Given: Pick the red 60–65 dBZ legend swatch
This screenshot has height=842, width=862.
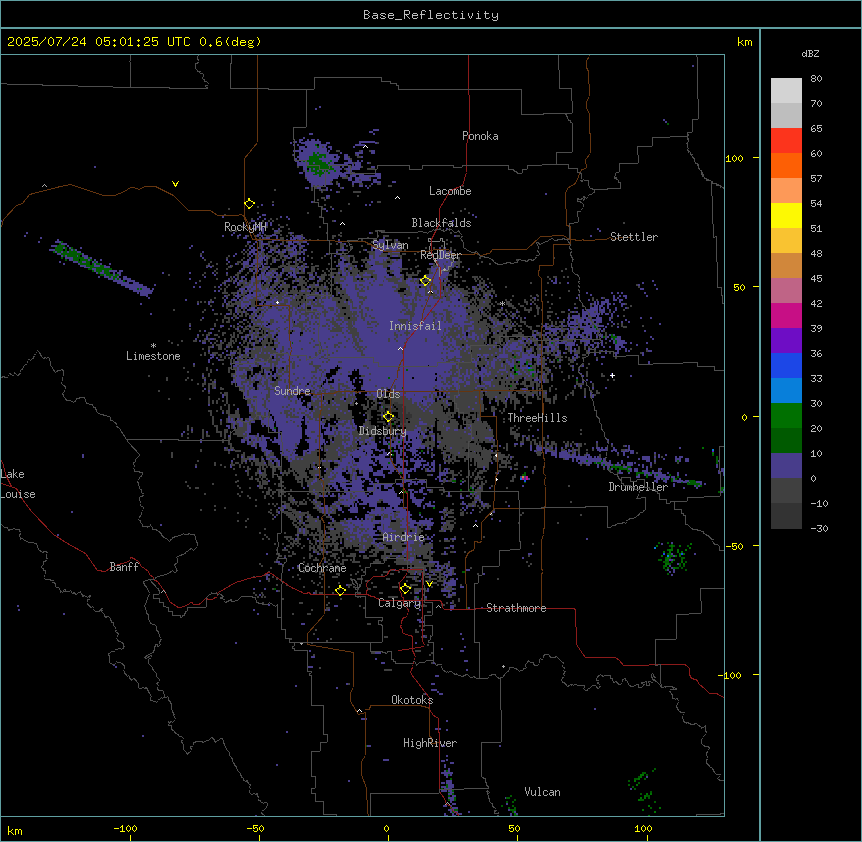Looking at the screenshot, I should [786, 141].
